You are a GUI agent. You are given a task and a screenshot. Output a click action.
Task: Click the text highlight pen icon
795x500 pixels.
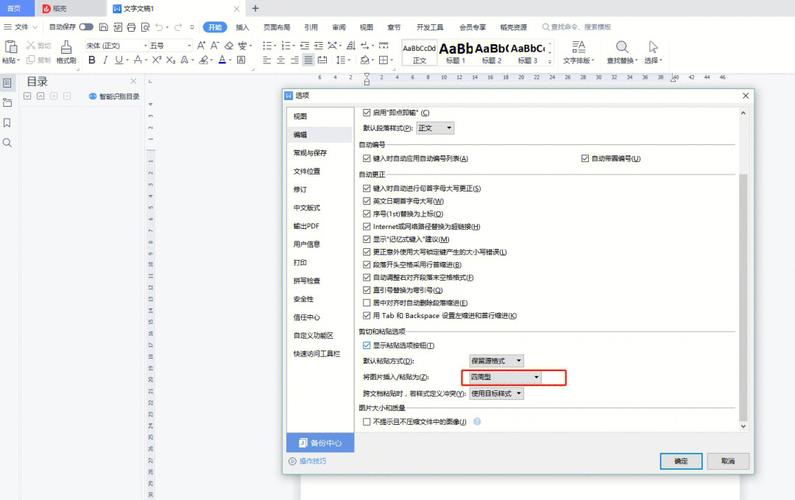pyautogui.click(x=204, y=60)
